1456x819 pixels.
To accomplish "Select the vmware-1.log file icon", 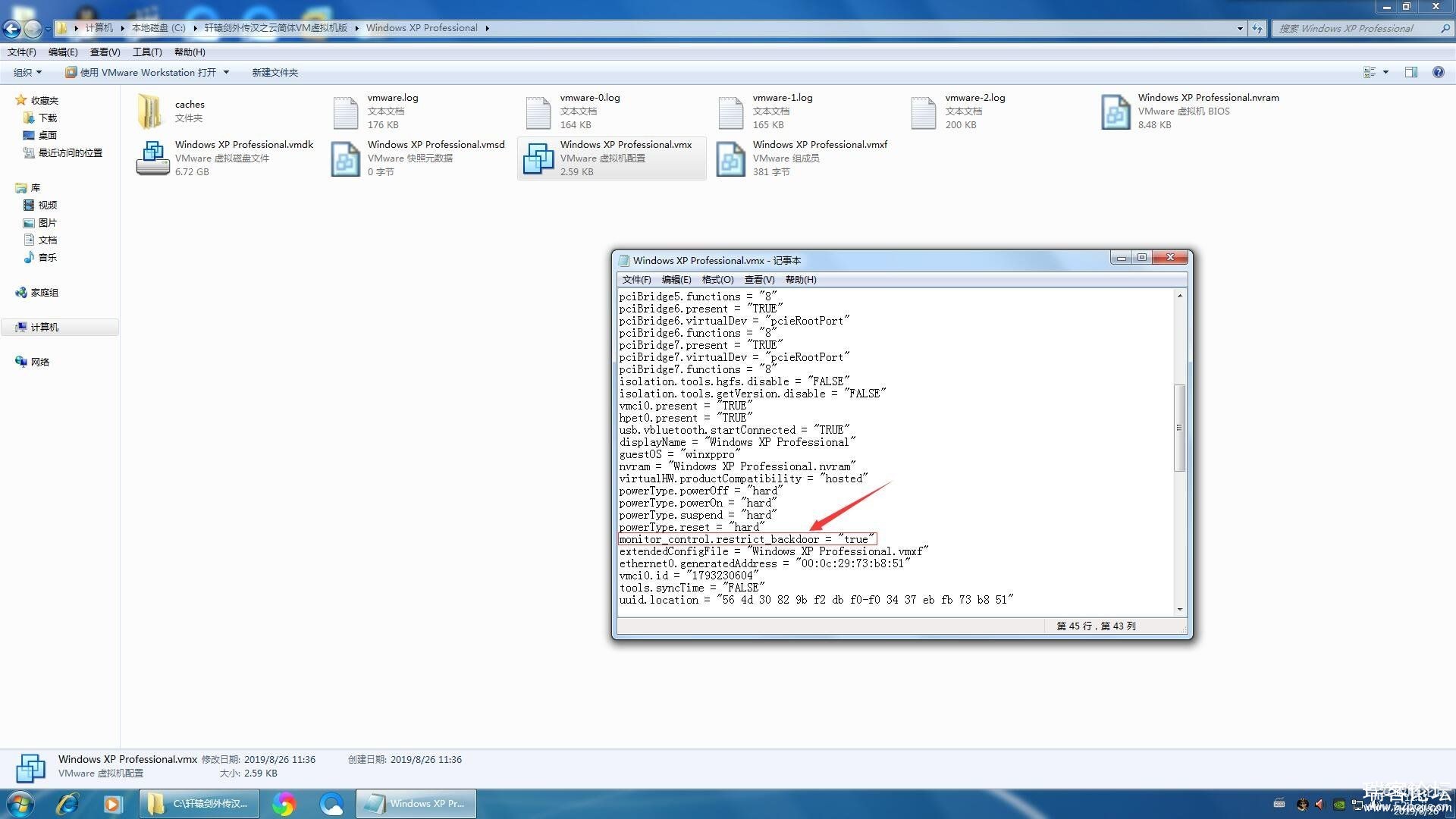I will click(731, 112).
